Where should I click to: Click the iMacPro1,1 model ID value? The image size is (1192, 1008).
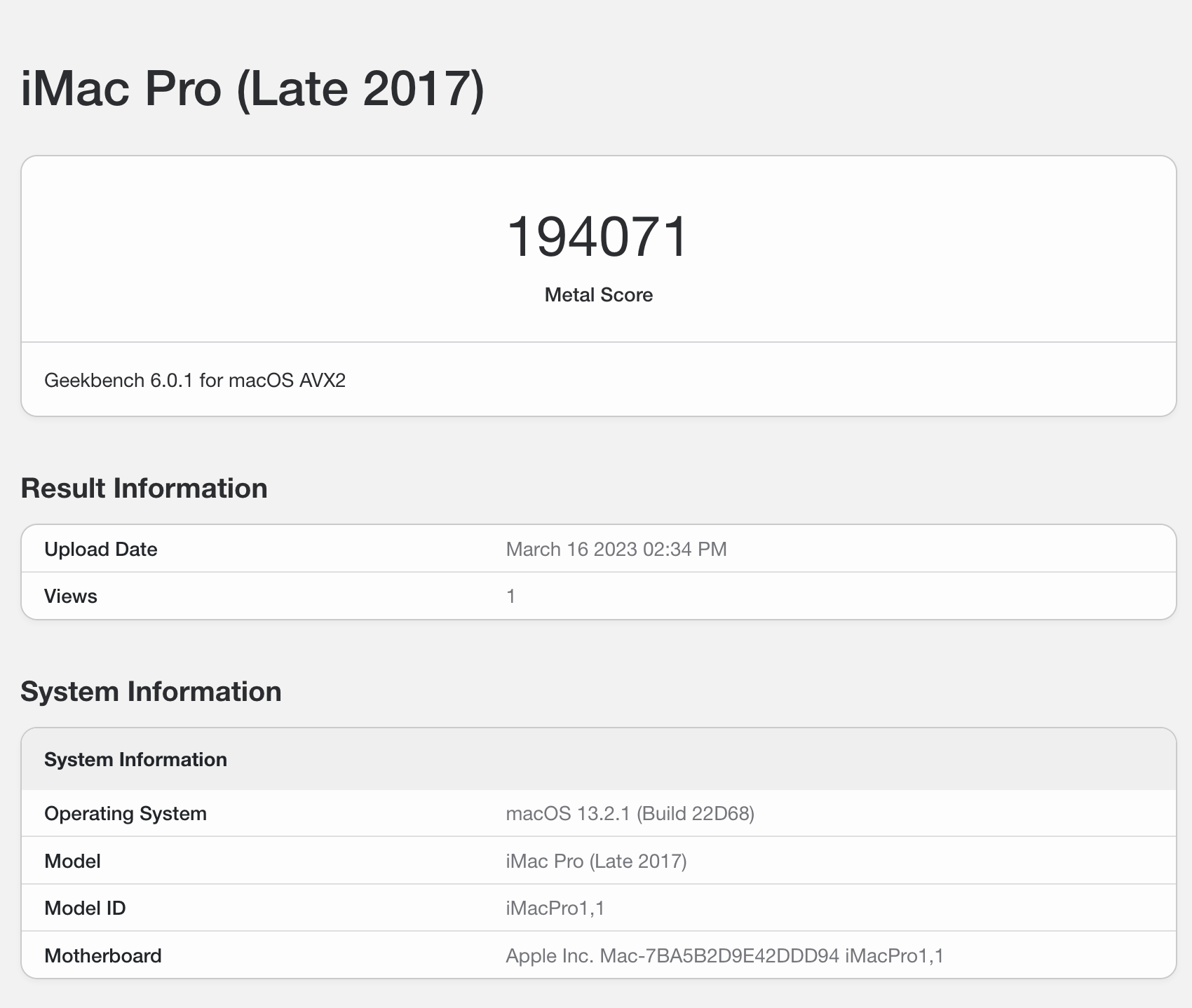click(555, 908)
